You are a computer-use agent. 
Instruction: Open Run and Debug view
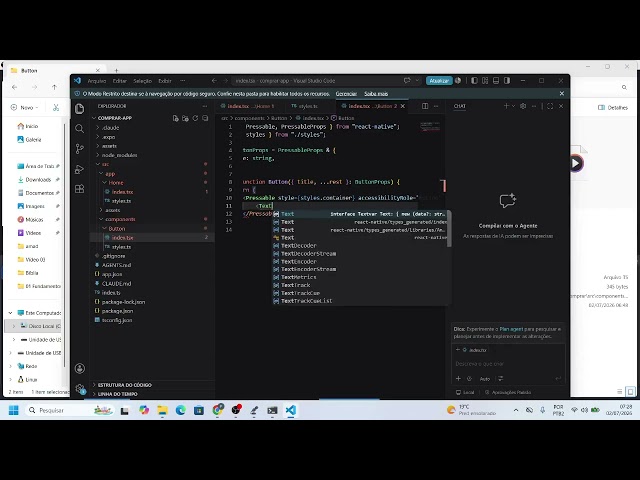[x=80, y=169]
